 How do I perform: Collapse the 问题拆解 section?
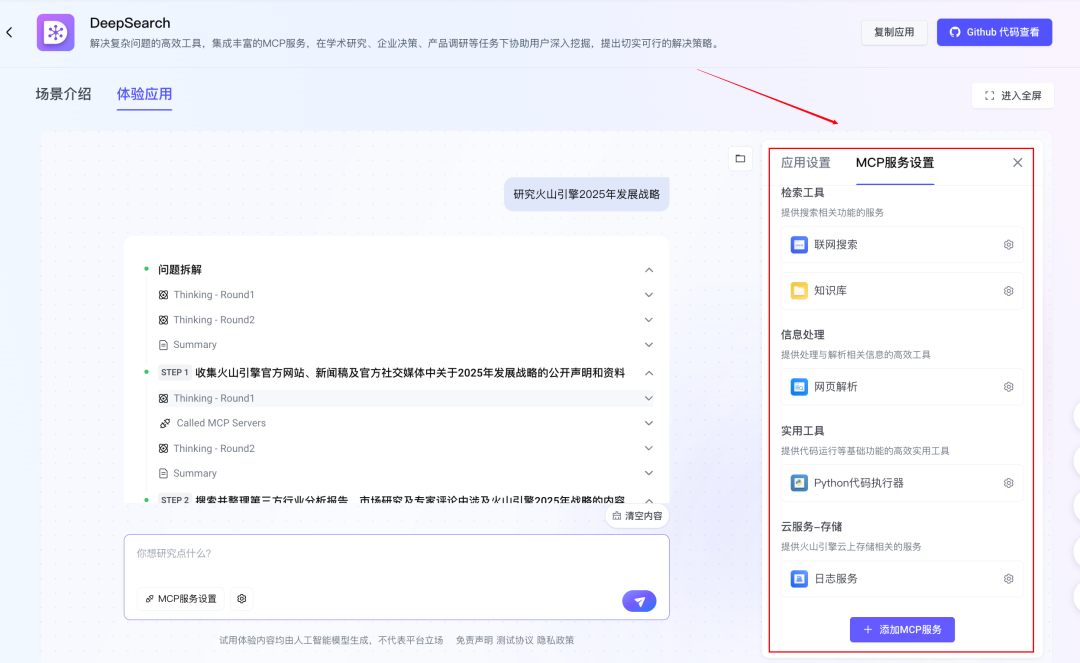pyautogui.click(x=649, y=270)
